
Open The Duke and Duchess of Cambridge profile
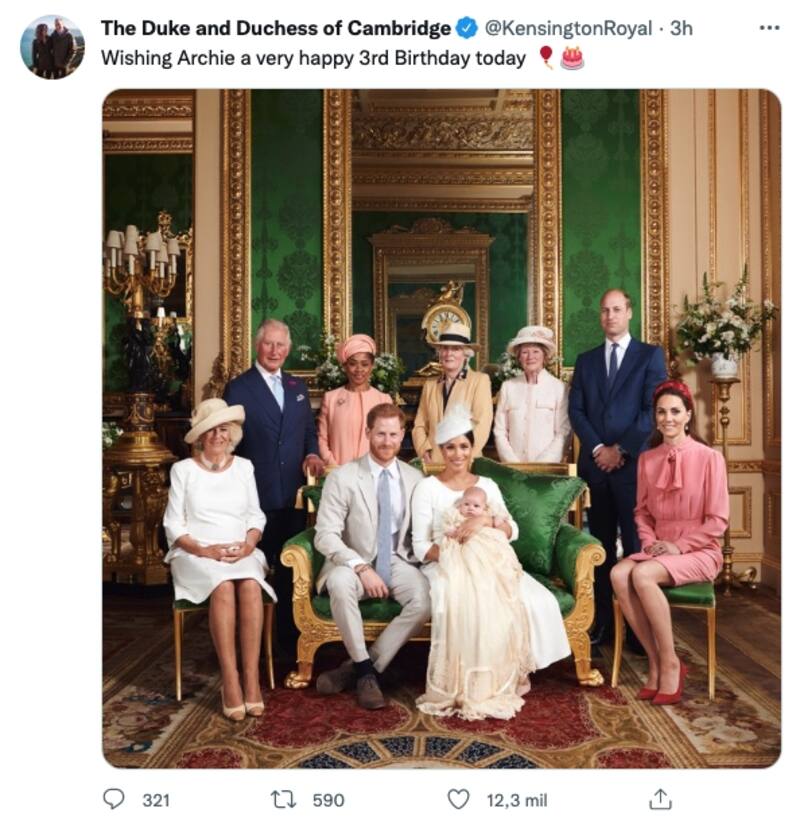pos(275,29)
